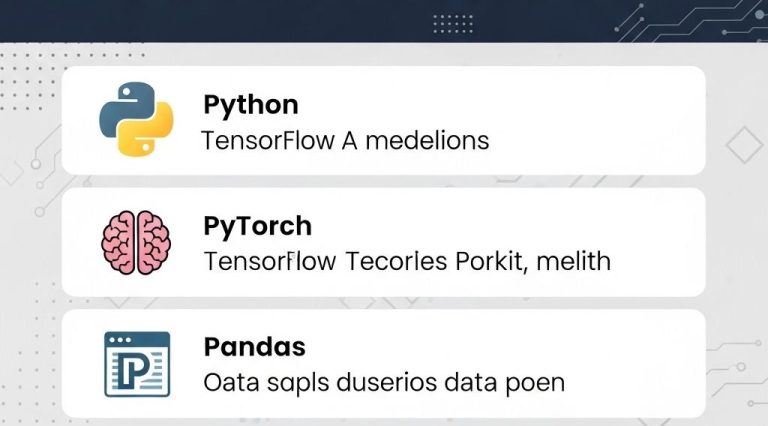768x426 pixels.
Task: Select the Python heading
Action: (251, 104)
